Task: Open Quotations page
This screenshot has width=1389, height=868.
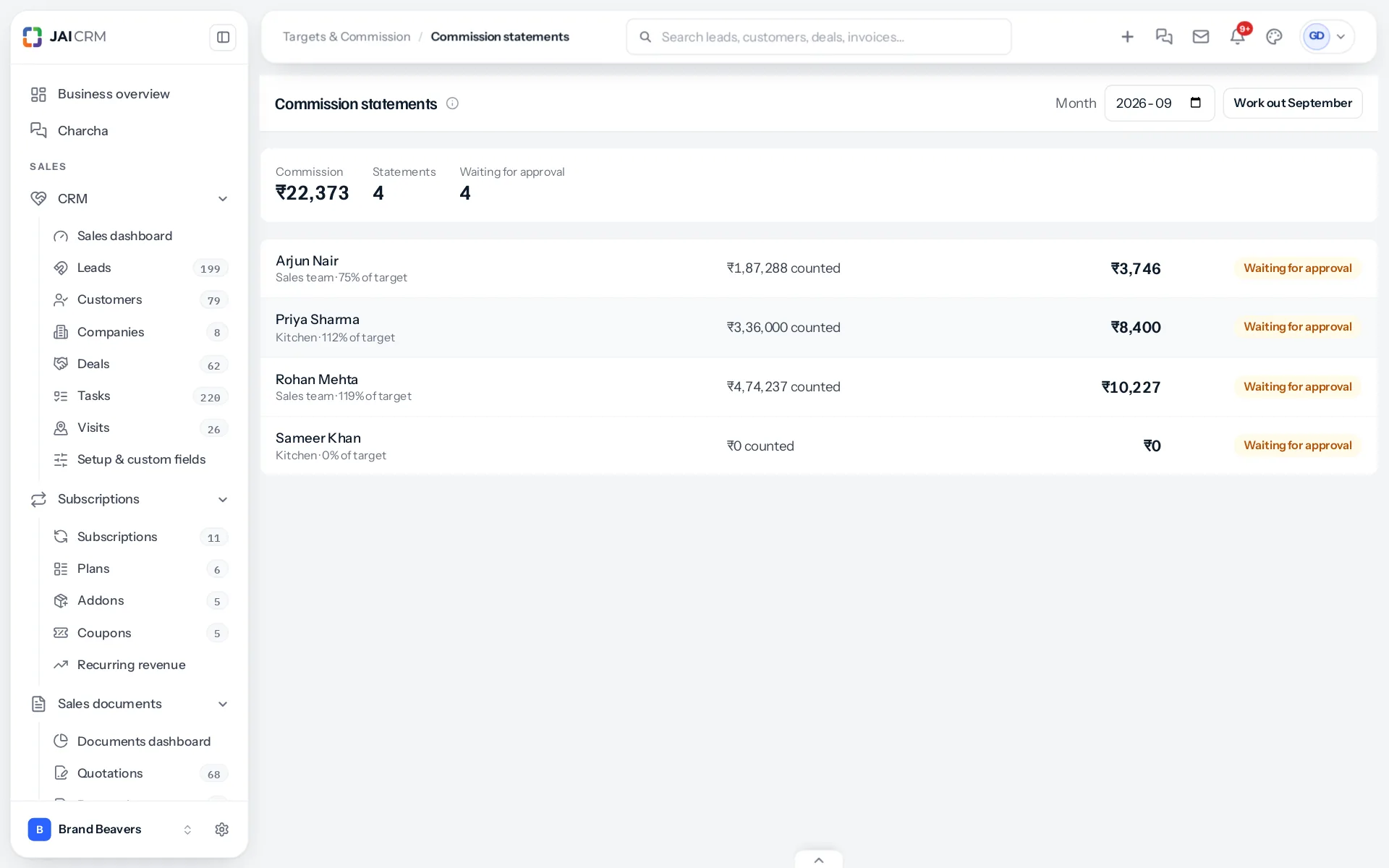Action: coord(140,773)
